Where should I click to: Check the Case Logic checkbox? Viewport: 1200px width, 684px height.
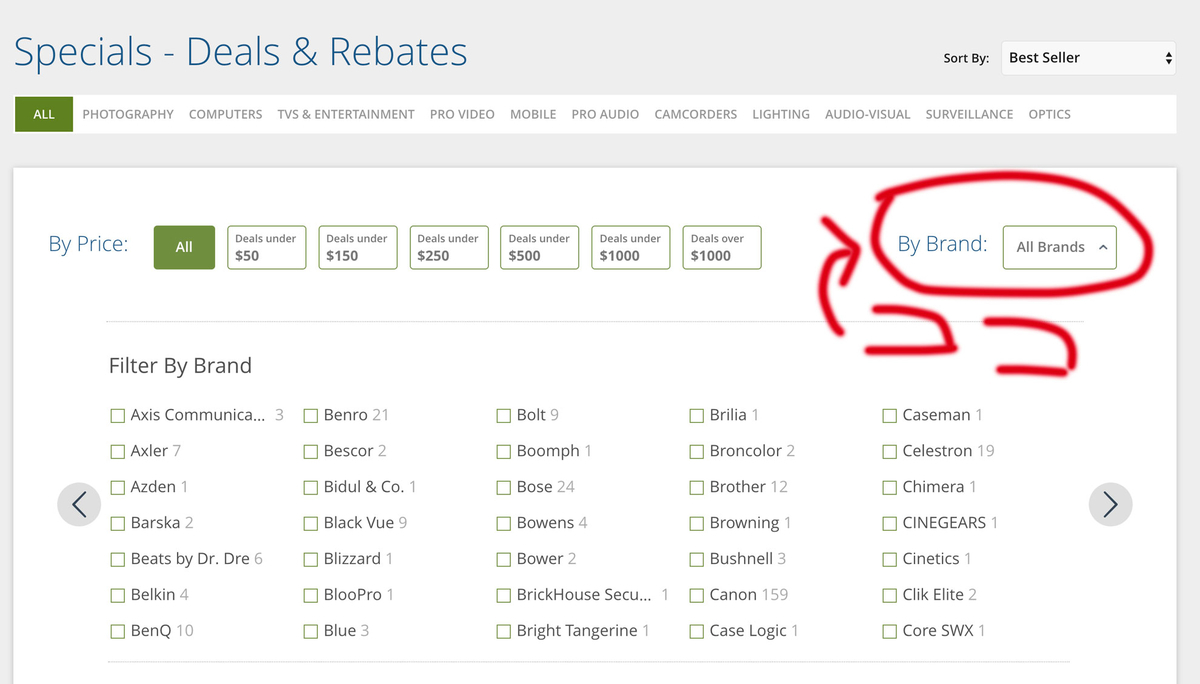(x=697, y=631)
